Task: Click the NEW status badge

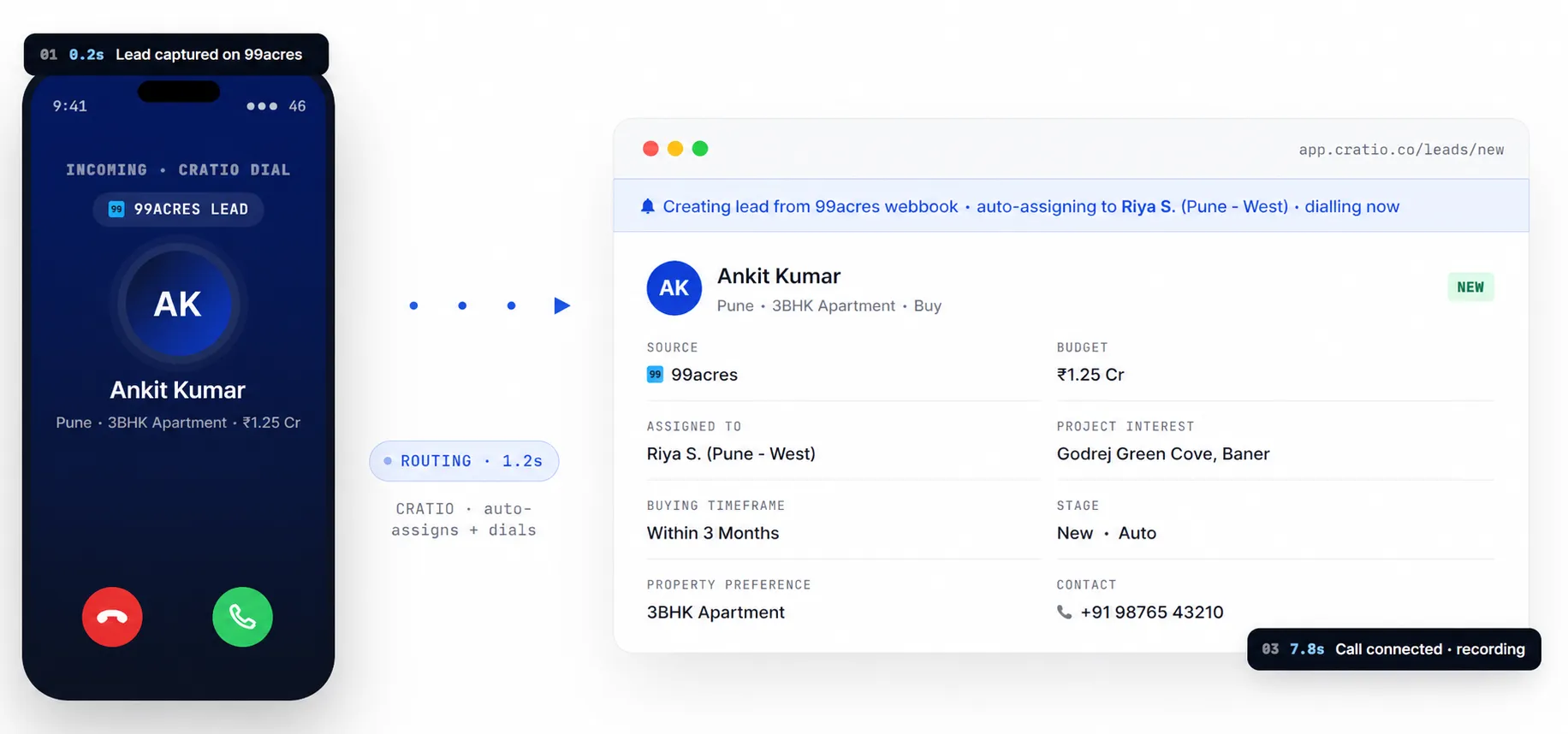Action: (1470, 287)
